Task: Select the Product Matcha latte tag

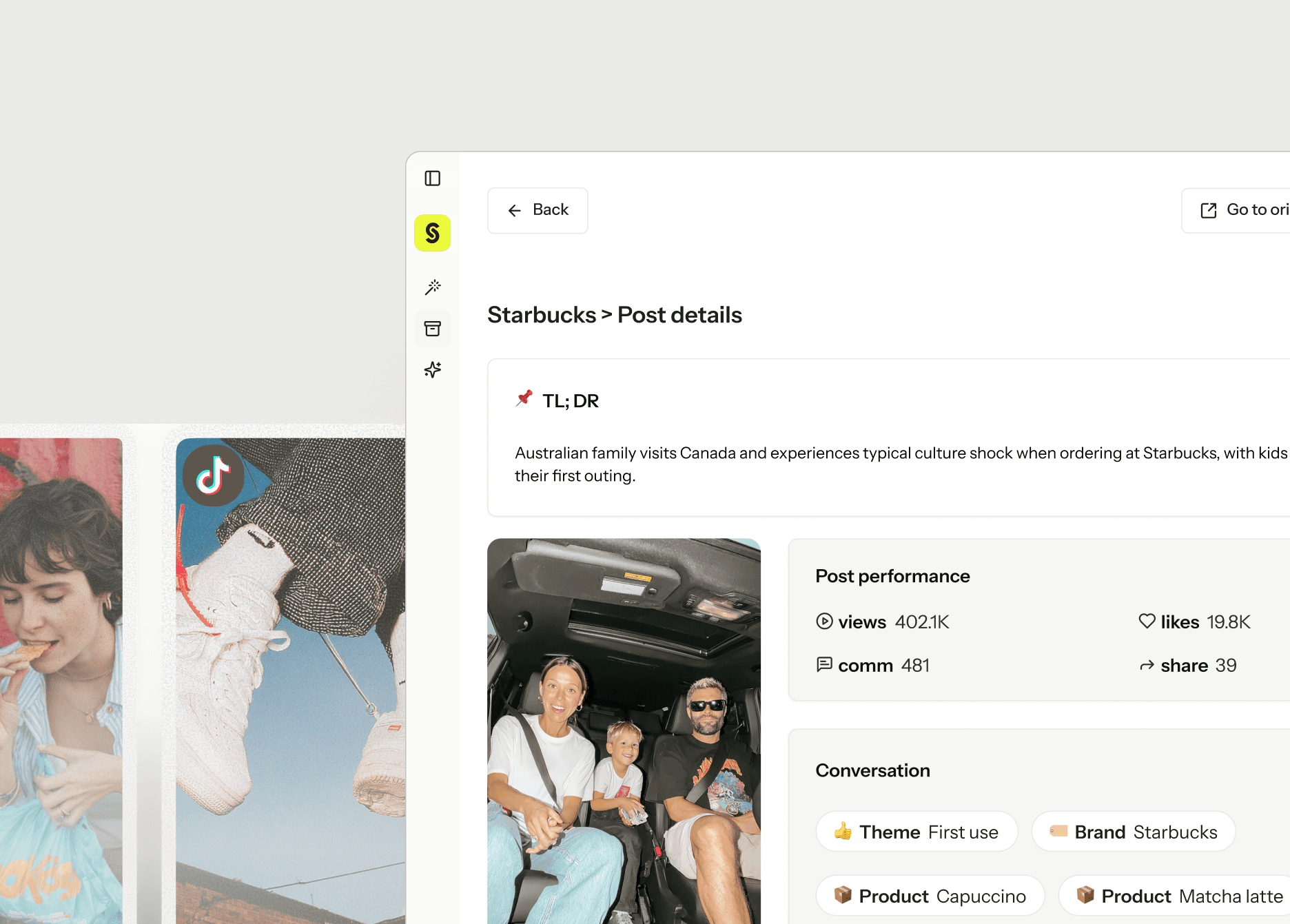Action: 1175,896
